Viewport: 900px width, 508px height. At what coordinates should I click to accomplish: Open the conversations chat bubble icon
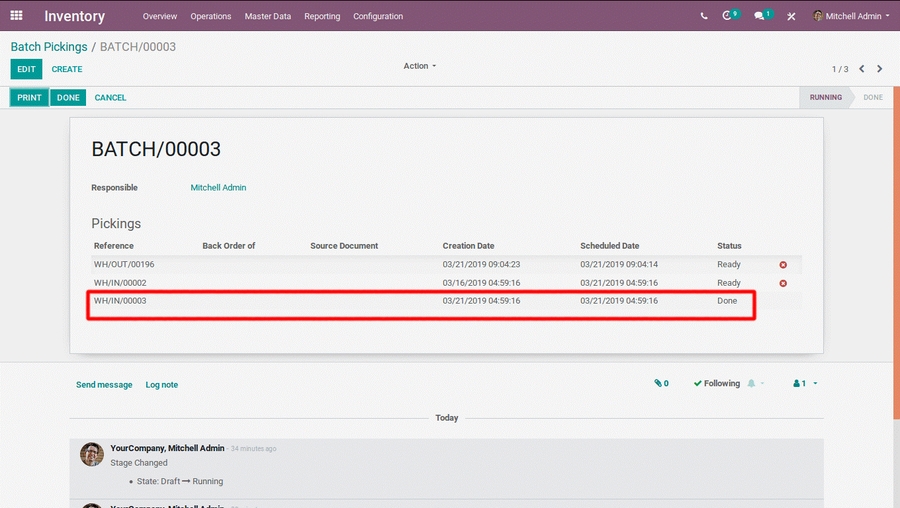click(x=760, y=16)
